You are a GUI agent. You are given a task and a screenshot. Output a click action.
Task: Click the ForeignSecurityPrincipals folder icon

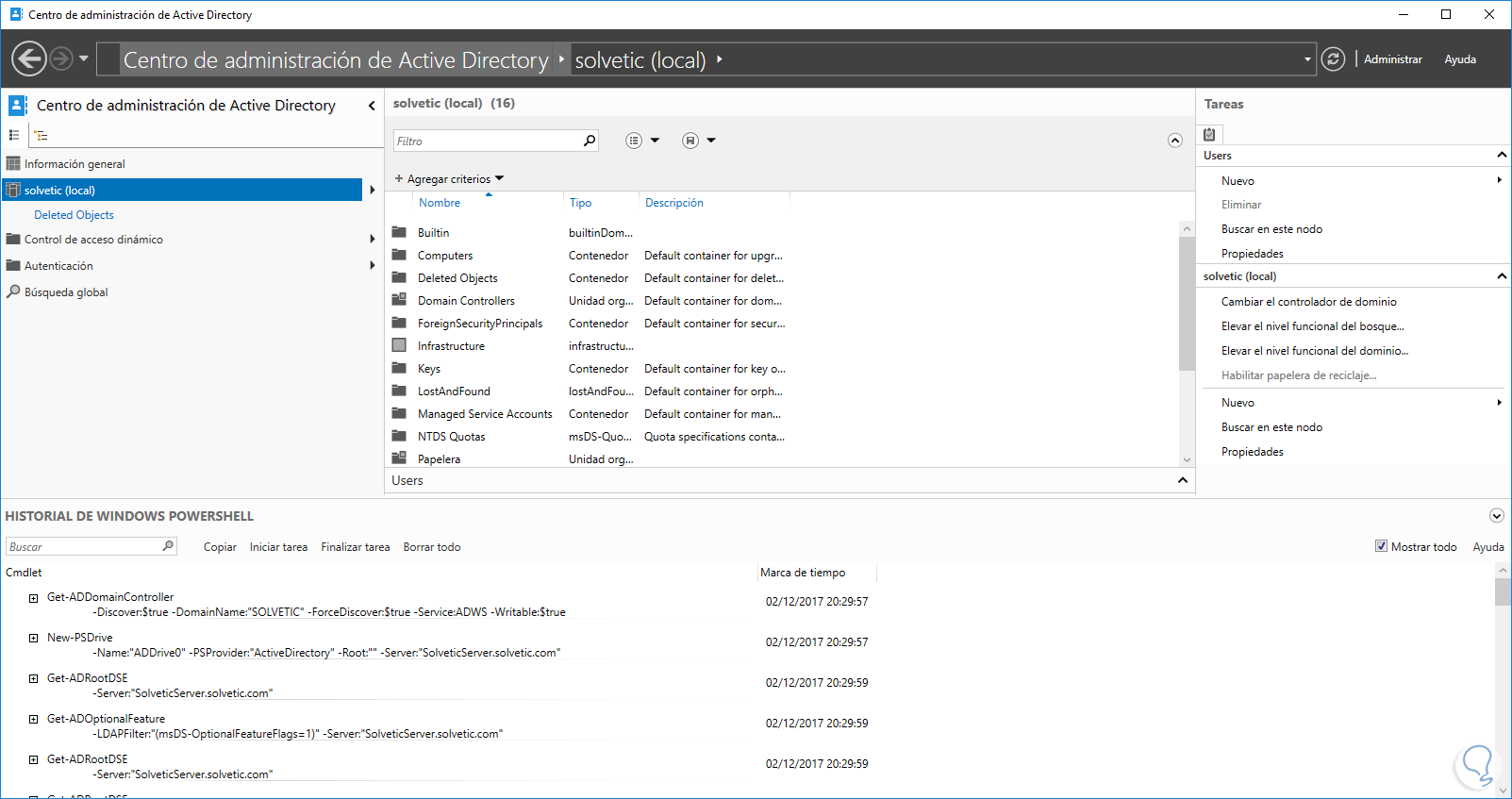(x=399, y=323)
